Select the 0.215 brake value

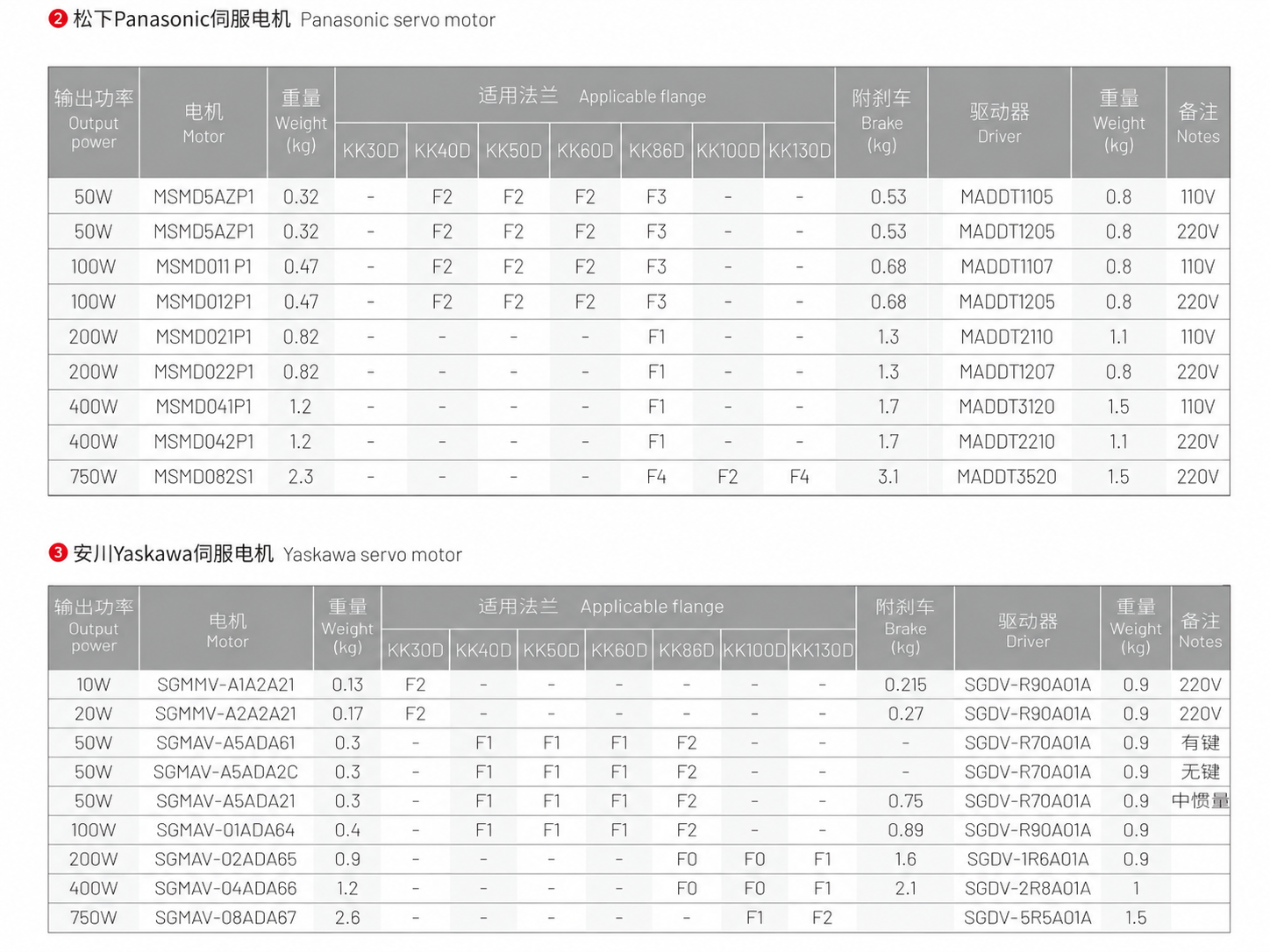906,685
